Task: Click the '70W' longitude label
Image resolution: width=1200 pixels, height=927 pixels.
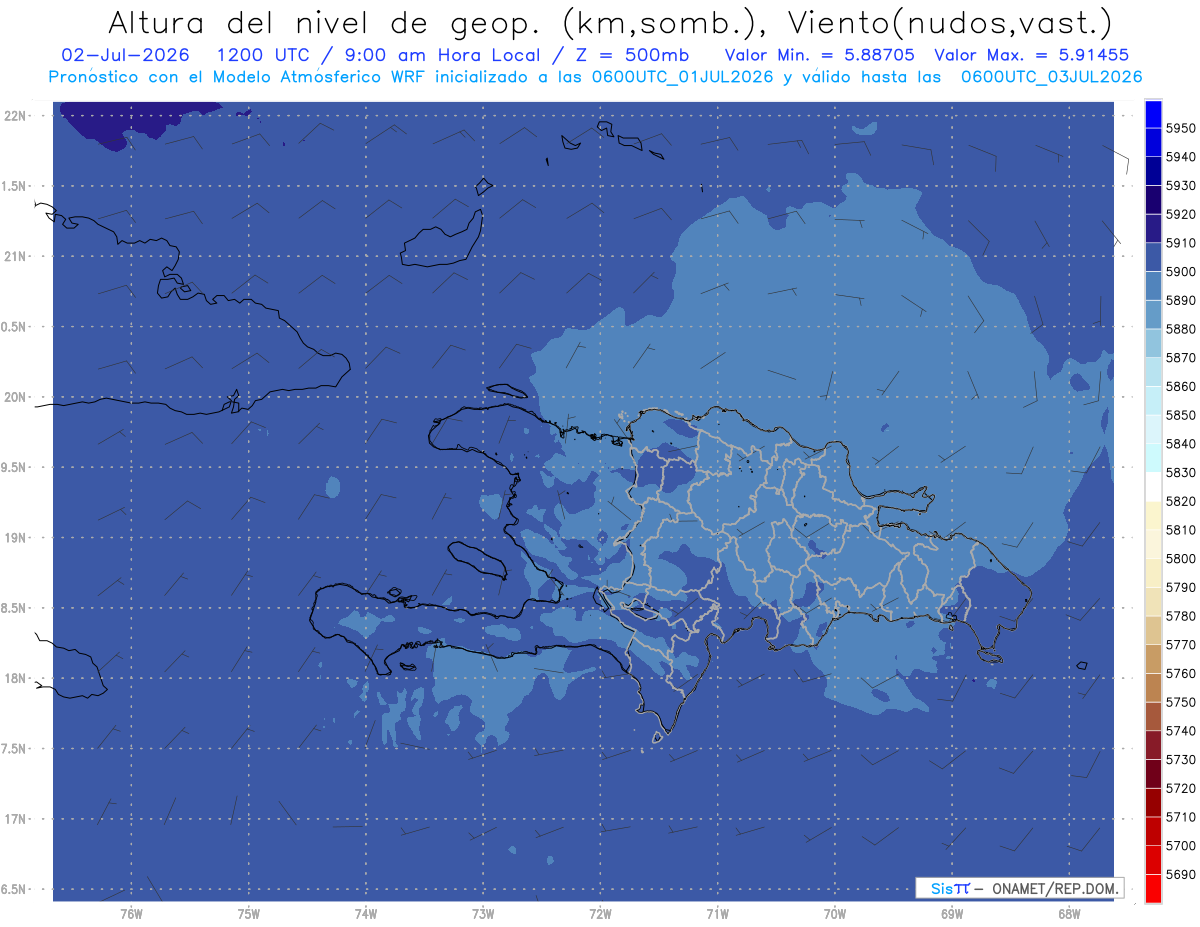Action: pos(835,913)
